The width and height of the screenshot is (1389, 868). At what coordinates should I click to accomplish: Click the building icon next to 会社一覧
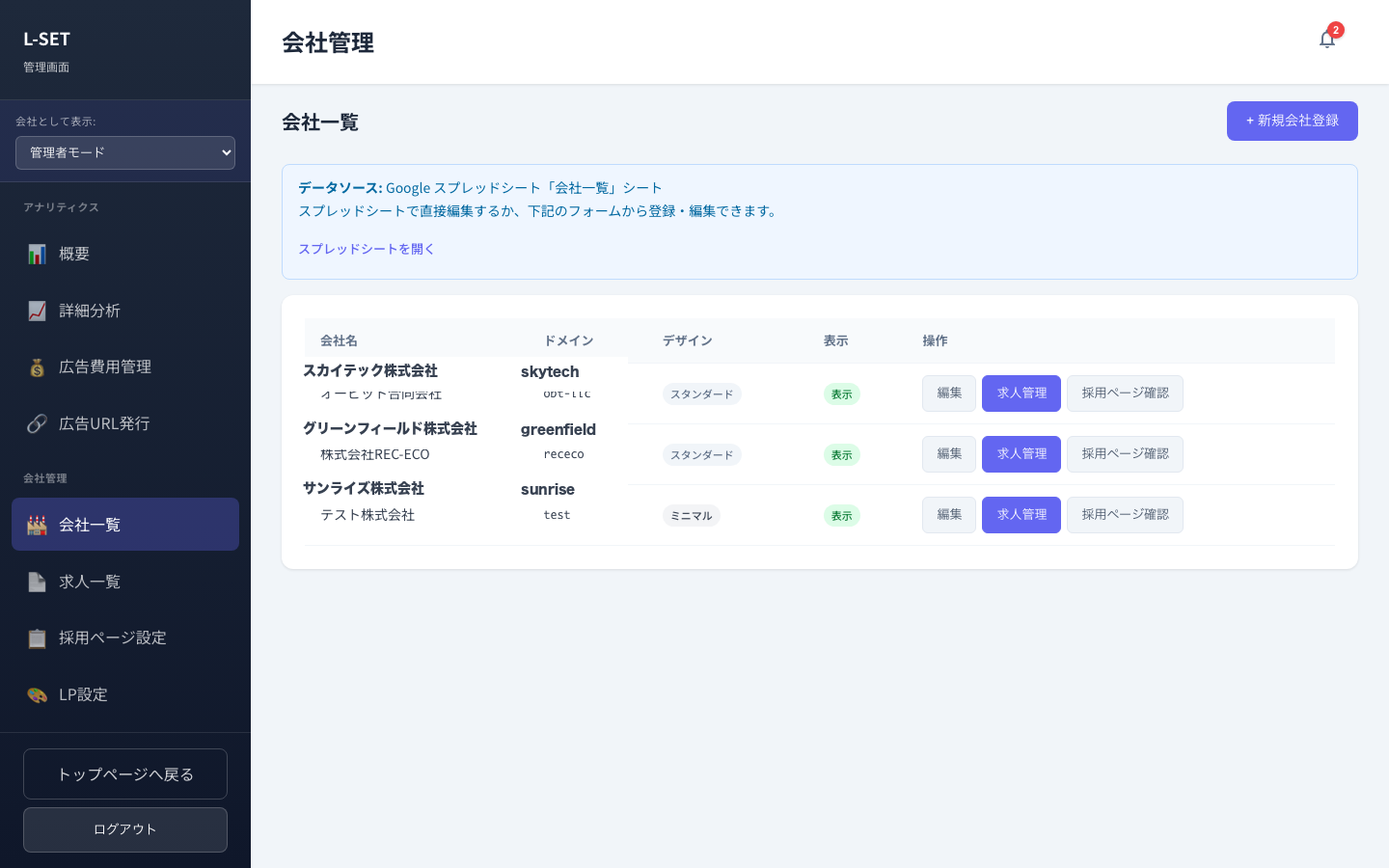pyautogui.click(x=37, y=525)
